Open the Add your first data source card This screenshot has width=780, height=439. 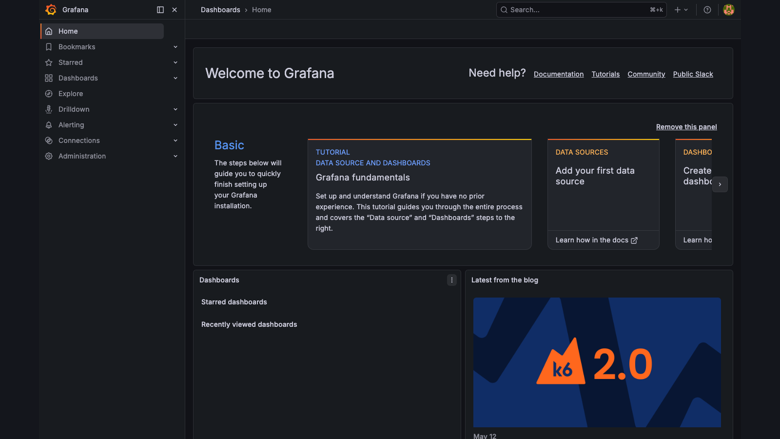(603, 194)
